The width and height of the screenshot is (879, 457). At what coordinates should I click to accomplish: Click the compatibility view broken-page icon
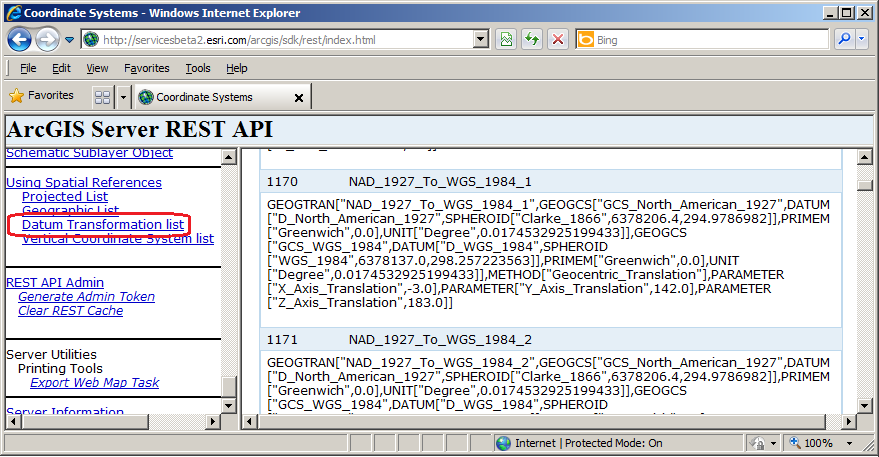pos(506,40)
